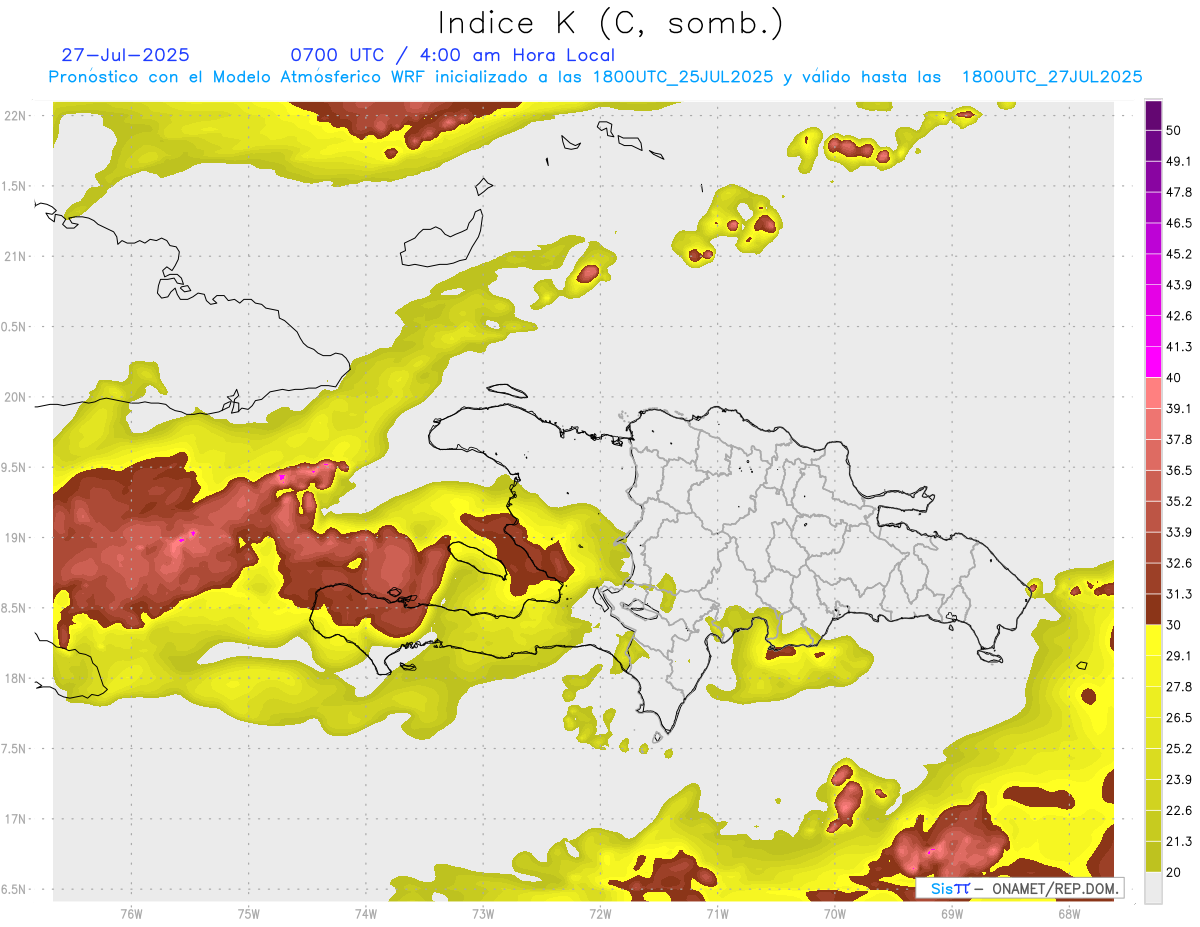Click the colorbar value "43.9"
The height and width of the screenshot is (927, 1200).
point(1179,285)
